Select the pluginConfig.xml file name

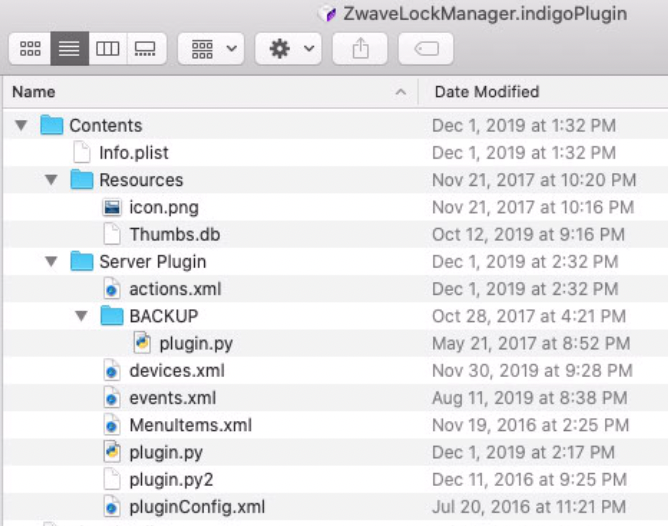[197, 508]
